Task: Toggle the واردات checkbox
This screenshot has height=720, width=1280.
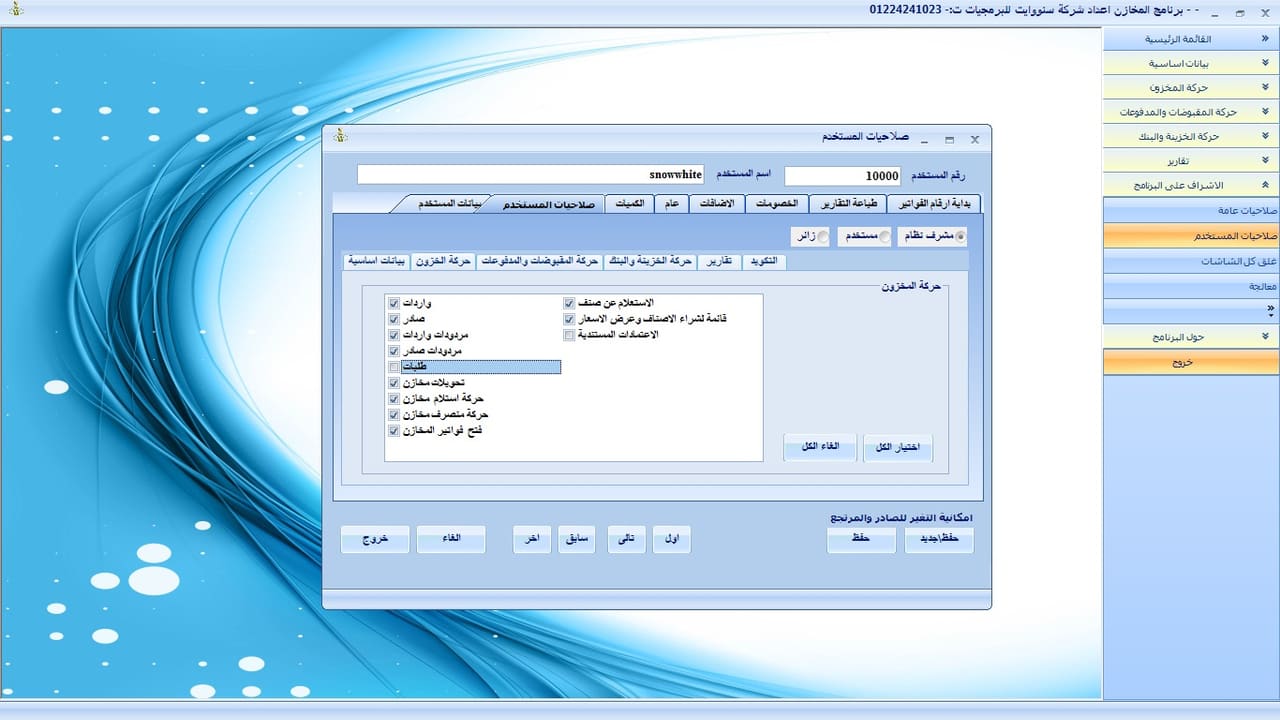Action: click(393, 302)
